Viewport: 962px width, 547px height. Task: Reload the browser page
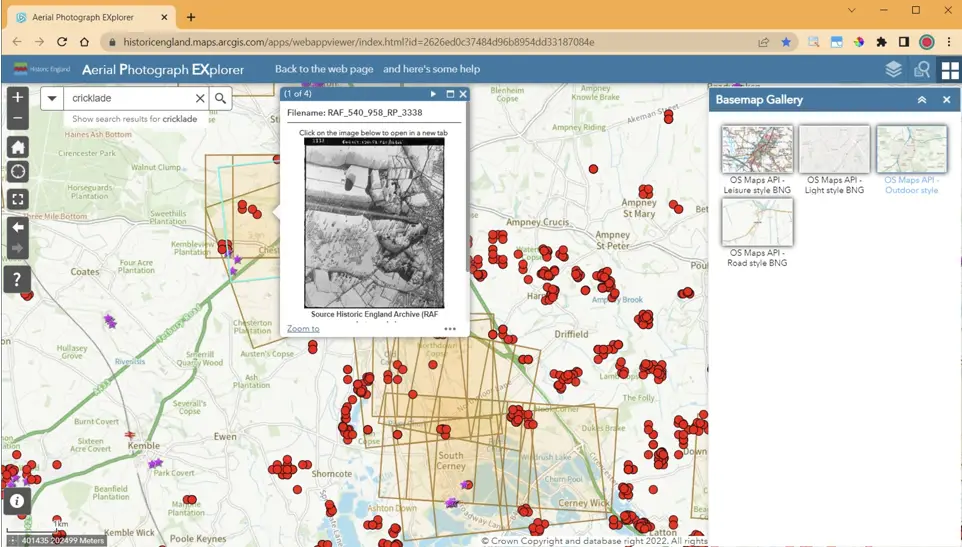62,42
